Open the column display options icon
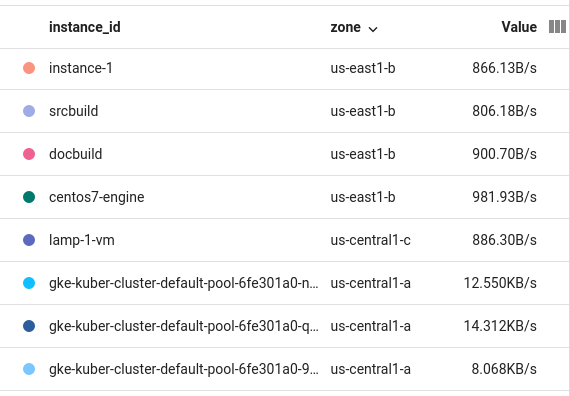 pyautogui.click(x=557, y=27)
